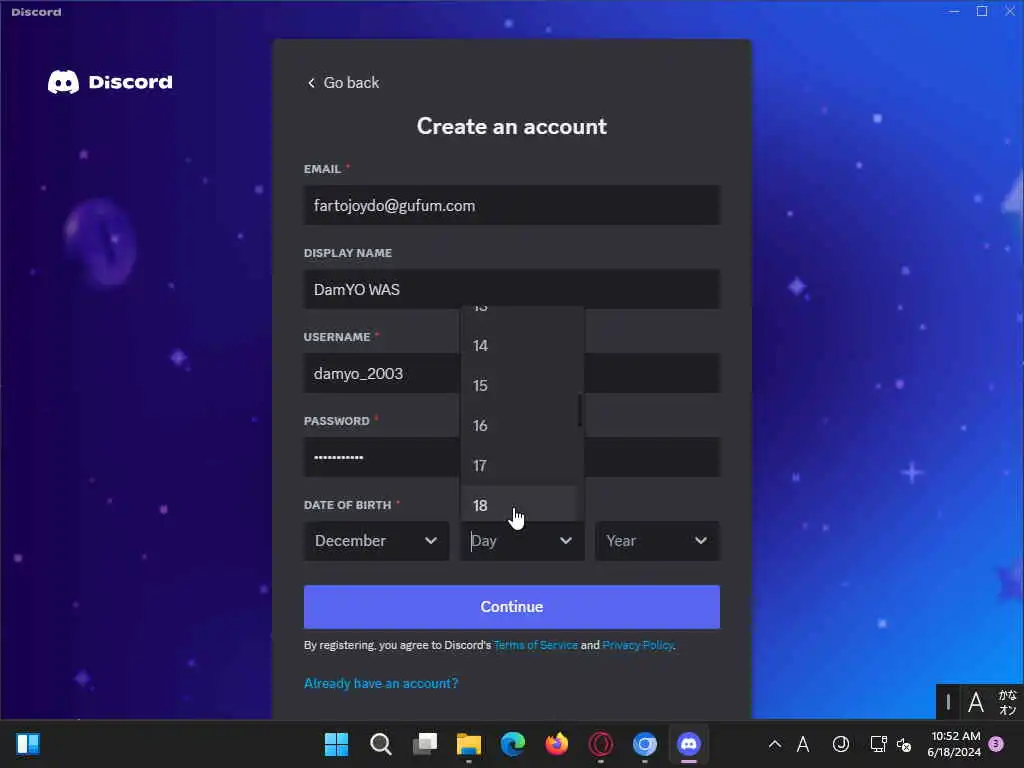
Task: Open Task View on taskbar
Action: (424, 744)
